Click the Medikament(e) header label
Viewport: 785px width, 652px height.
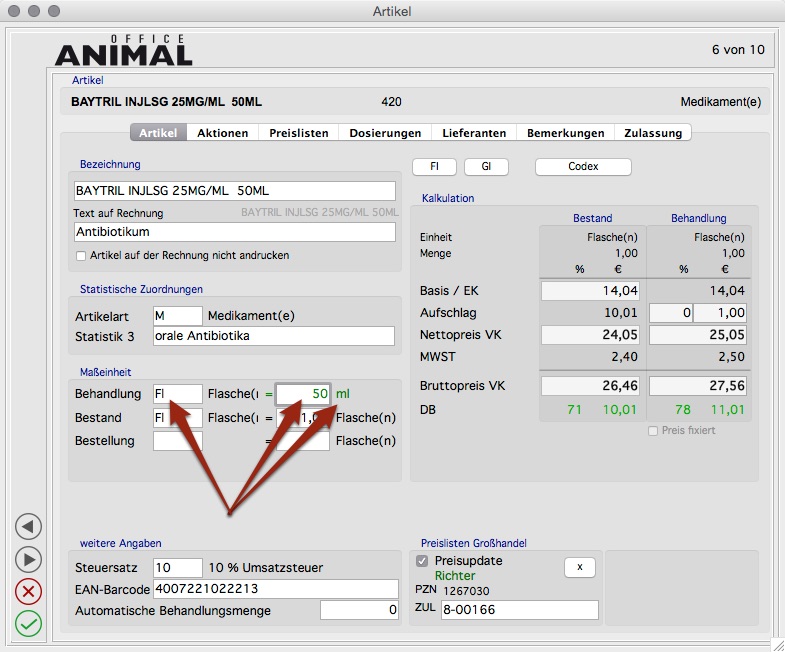720,102
